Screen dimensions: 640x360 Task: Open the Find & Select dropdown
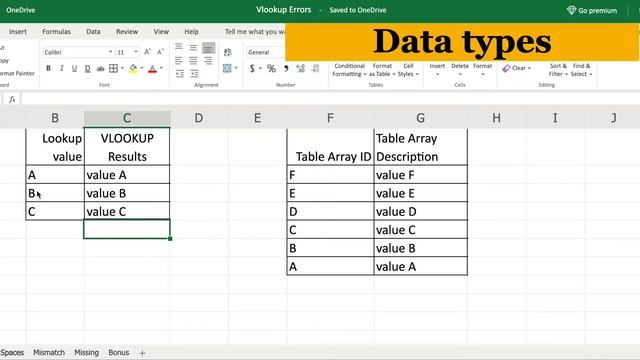click(581, 70)
